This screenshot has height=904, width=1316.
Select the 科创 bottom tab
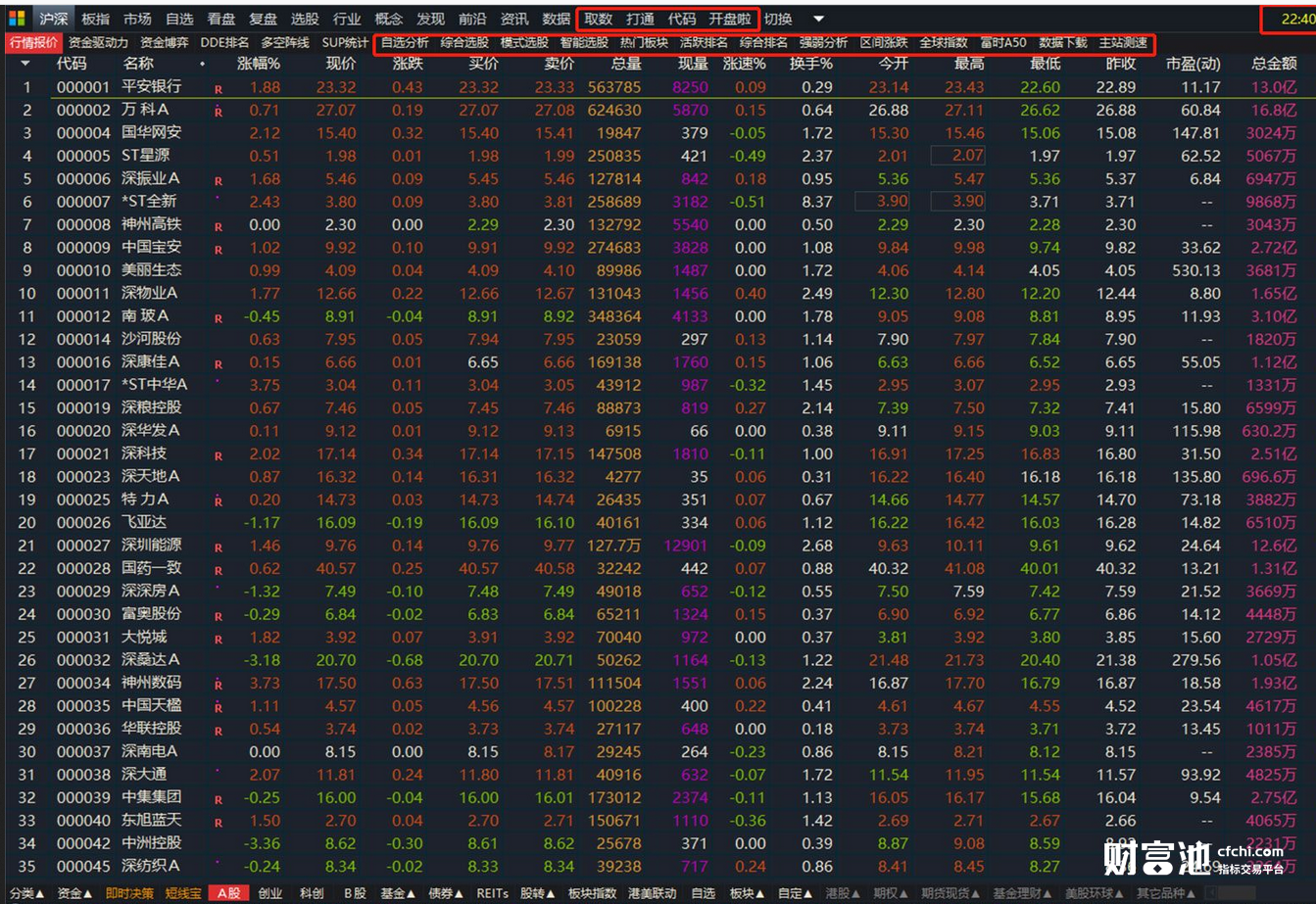point(312,893)
